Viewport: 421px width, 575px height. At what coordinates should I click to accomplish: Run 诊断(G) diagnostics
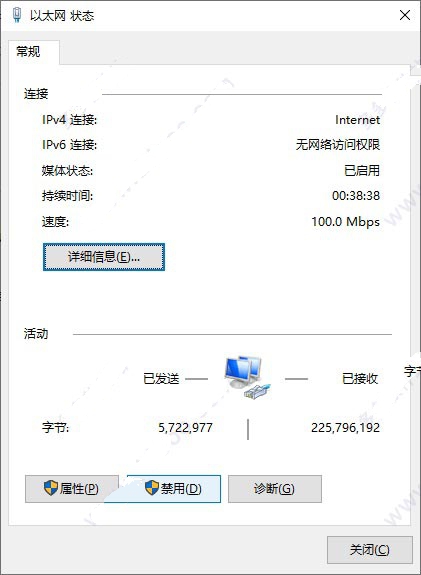coord(275,489)
